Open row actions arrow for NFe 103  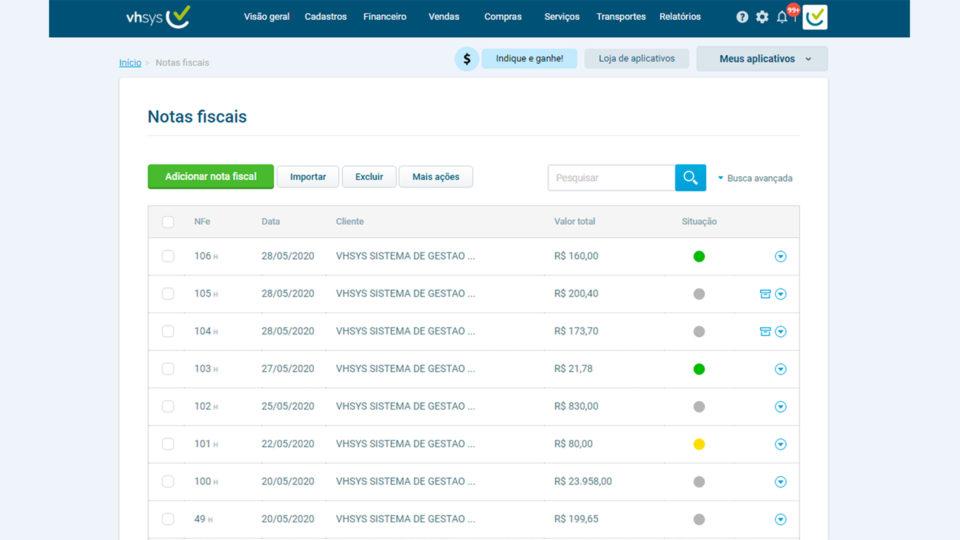[x=780, y=369]
